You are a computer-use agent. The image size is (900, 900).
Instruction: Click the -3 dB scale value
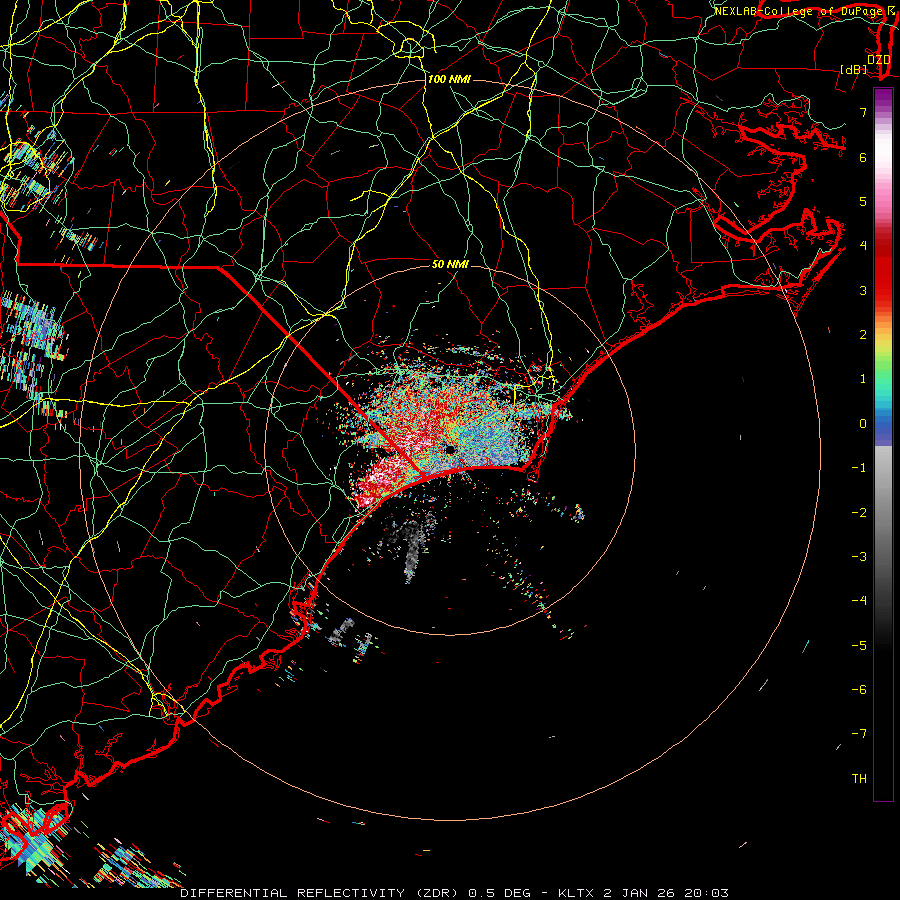(859, 557)
